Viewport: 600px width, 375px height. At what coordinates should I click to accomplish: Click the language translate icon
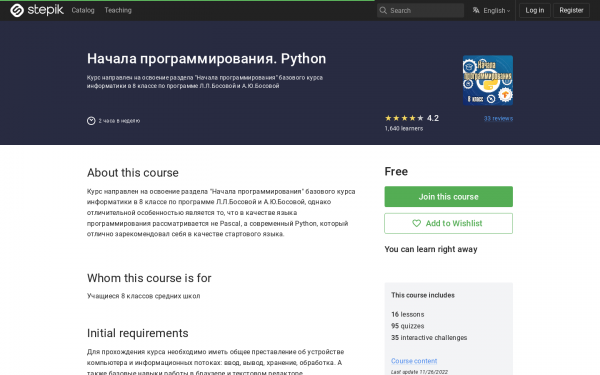click(476, 10)
